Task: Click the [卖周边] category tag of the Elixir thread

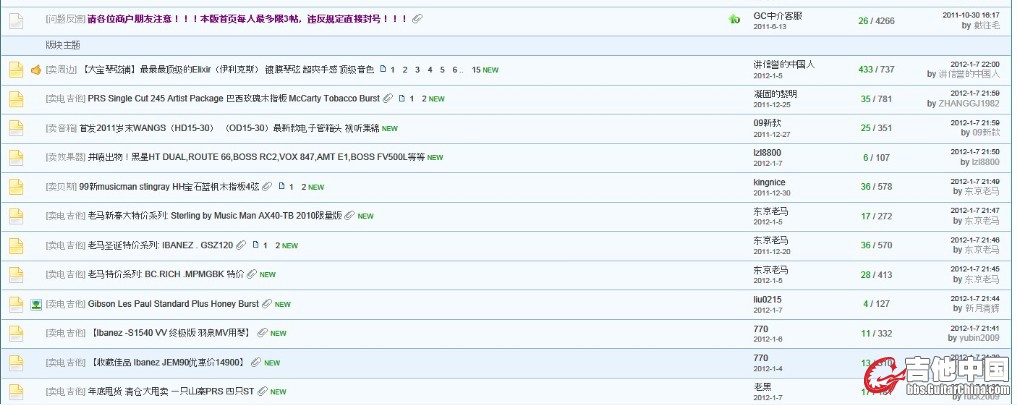Action: (61, 69)
